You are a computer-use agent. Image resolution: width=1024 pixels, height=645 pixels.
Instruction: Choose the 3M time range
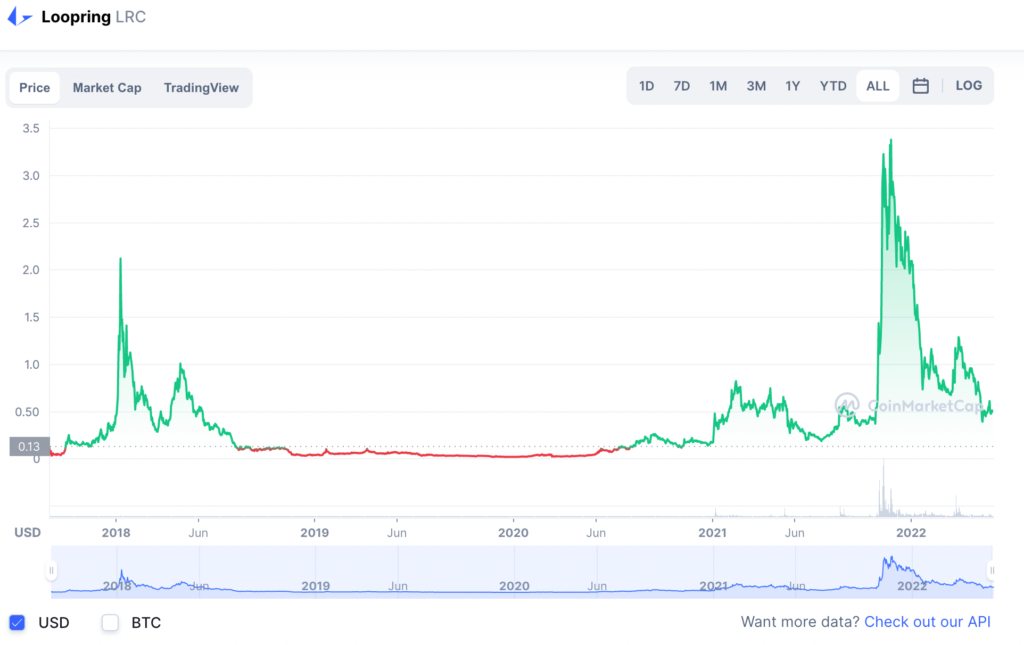click(x=756, y=86)
